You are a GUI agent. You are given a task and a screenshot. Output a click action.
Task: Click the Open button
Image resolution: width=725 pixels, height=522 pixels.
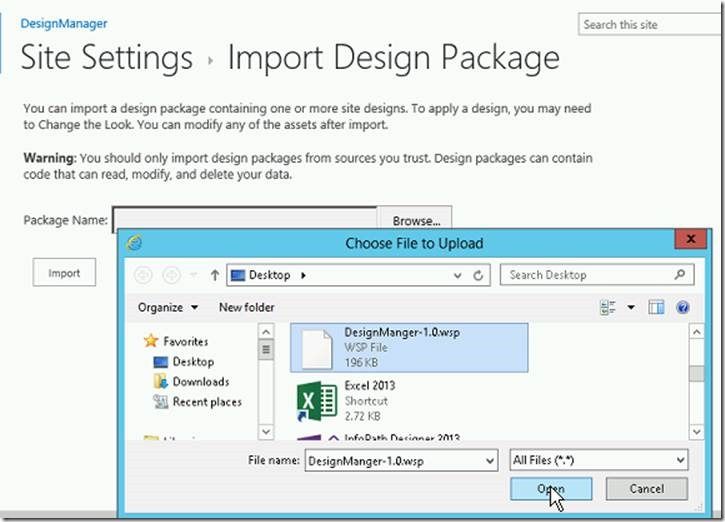tap(551, 489)
